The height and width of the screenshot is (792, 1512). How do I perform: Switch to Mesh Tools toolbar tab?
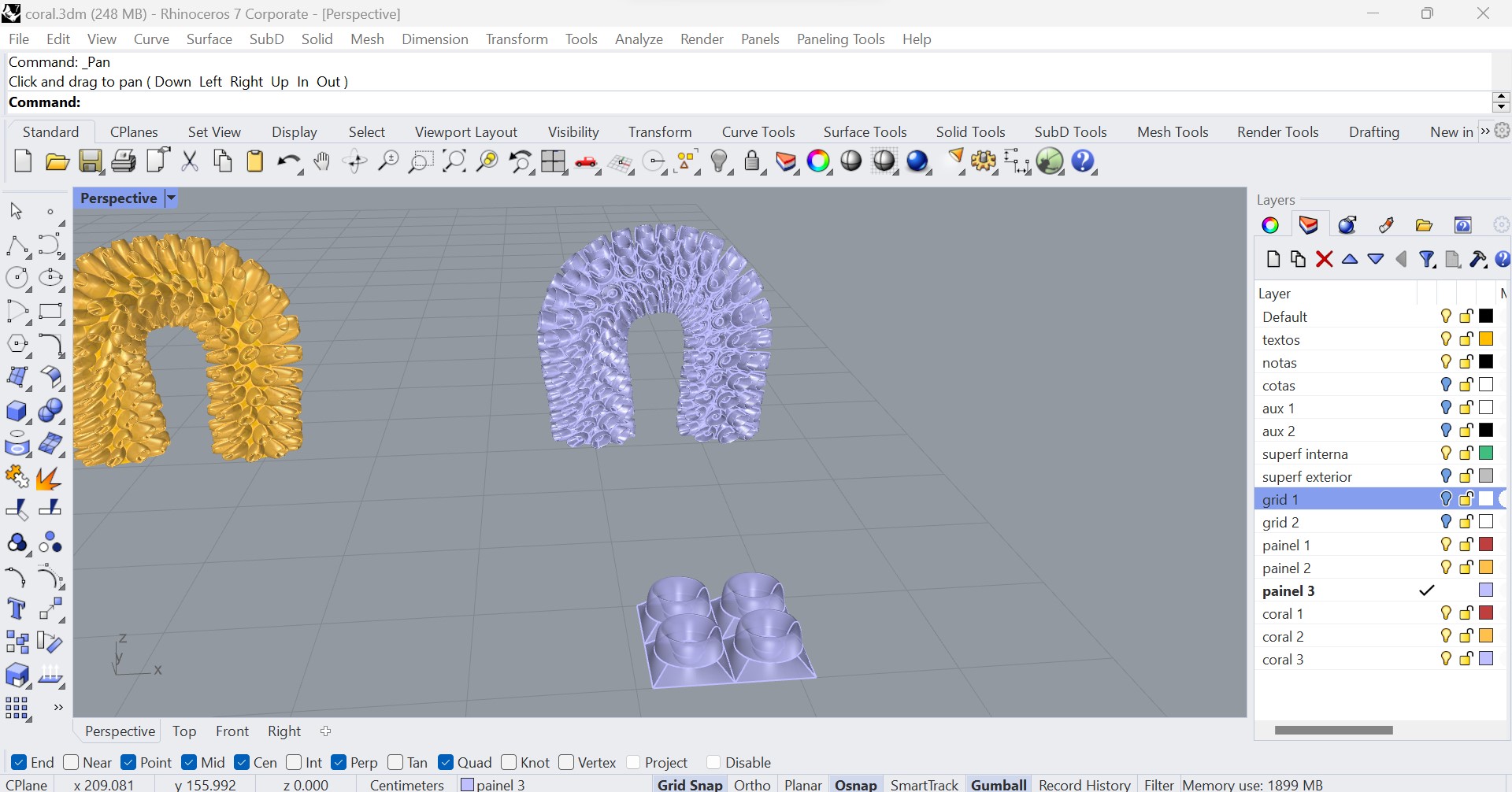[x=1173, y=131]
